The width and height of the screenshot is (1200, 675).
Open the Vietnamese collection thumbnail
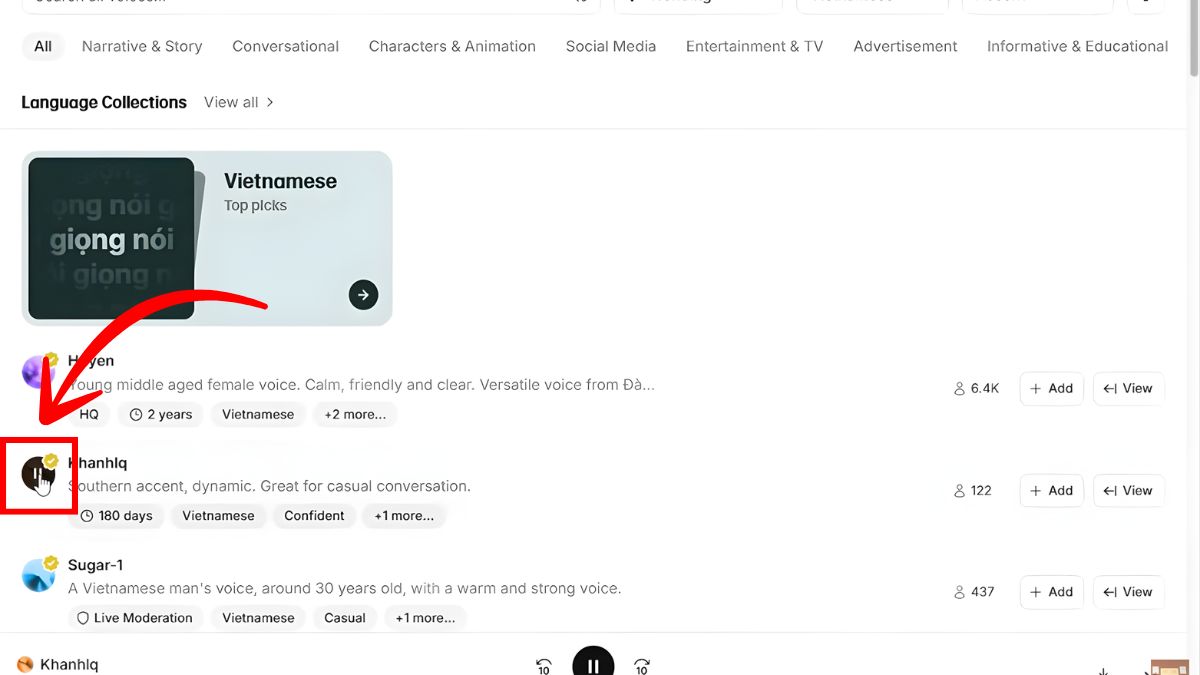click(x=111, y=238)
